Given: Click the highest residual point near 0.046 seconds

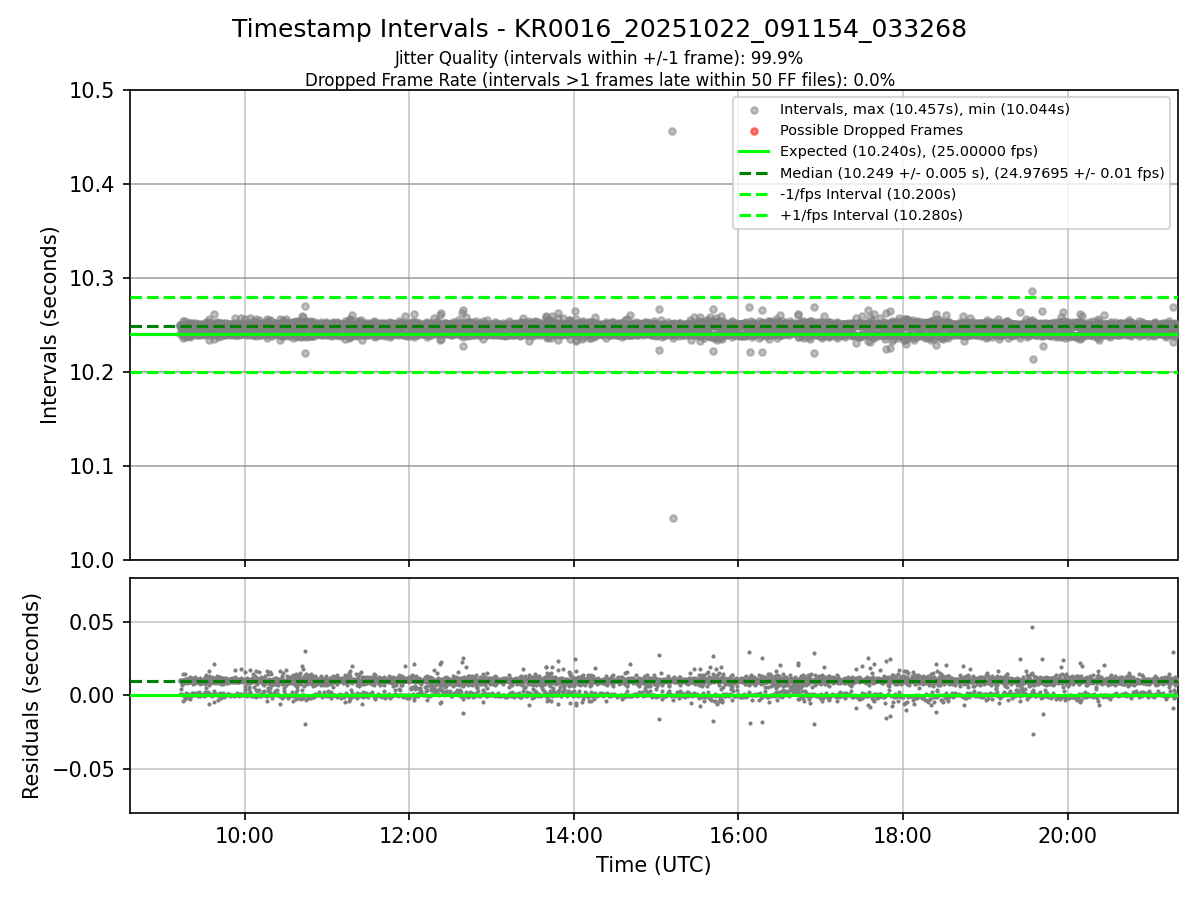Looking at the screenshot, I should point(1033,627).
